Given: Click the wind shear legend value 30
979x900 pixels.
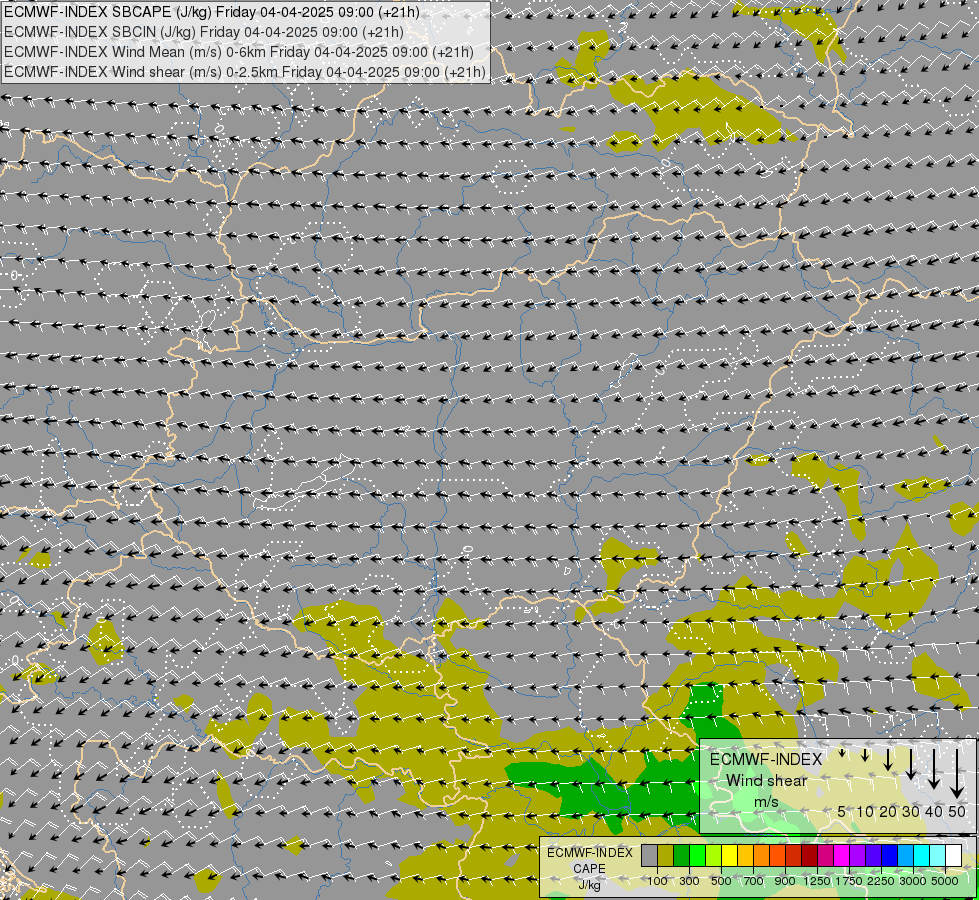Looking at the screenshot, I should [x=911, y=811].
